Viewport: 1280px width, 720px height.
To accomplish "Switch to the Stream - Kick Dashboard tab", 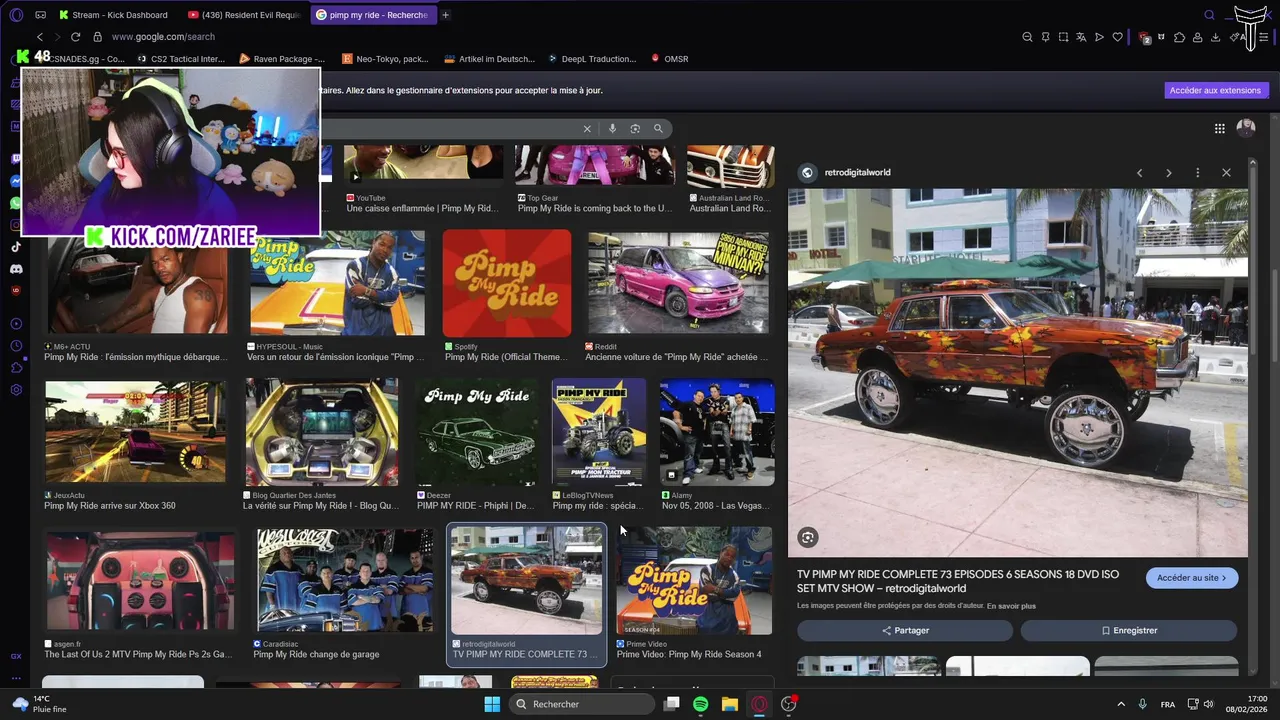I will click(113, 15).
